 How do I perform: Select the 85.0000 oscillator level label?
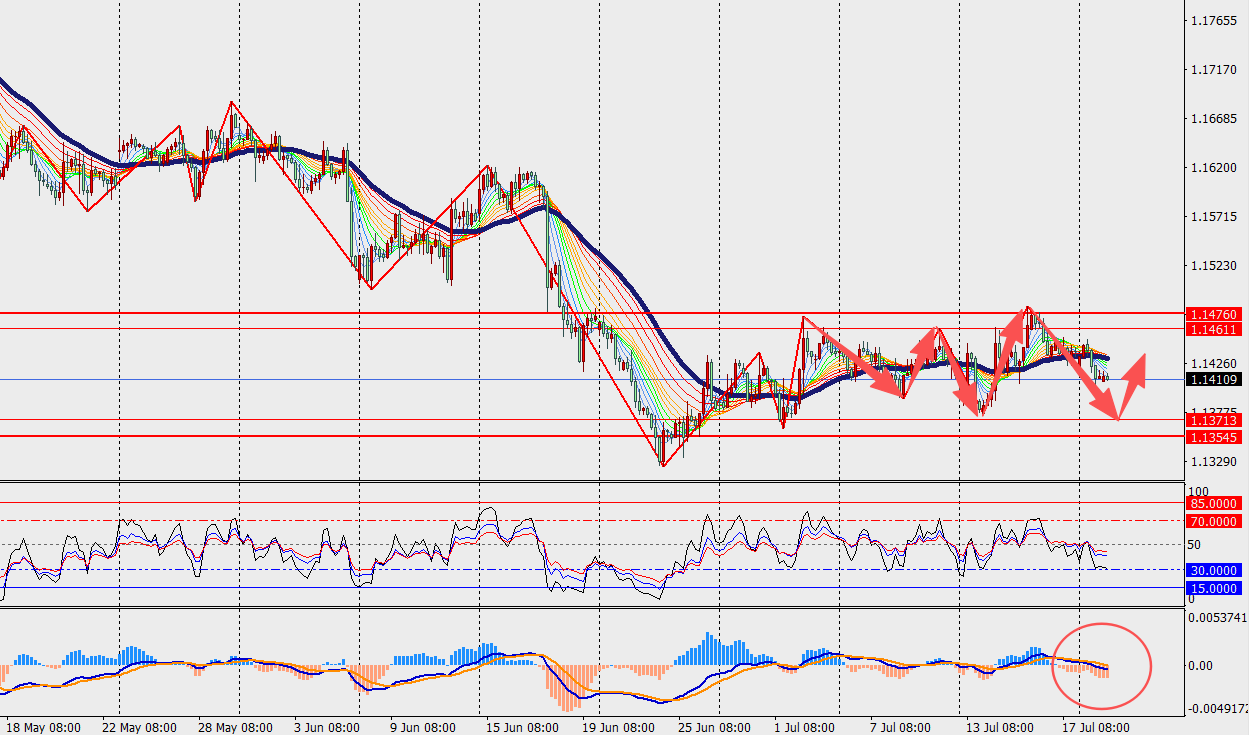1215,503
